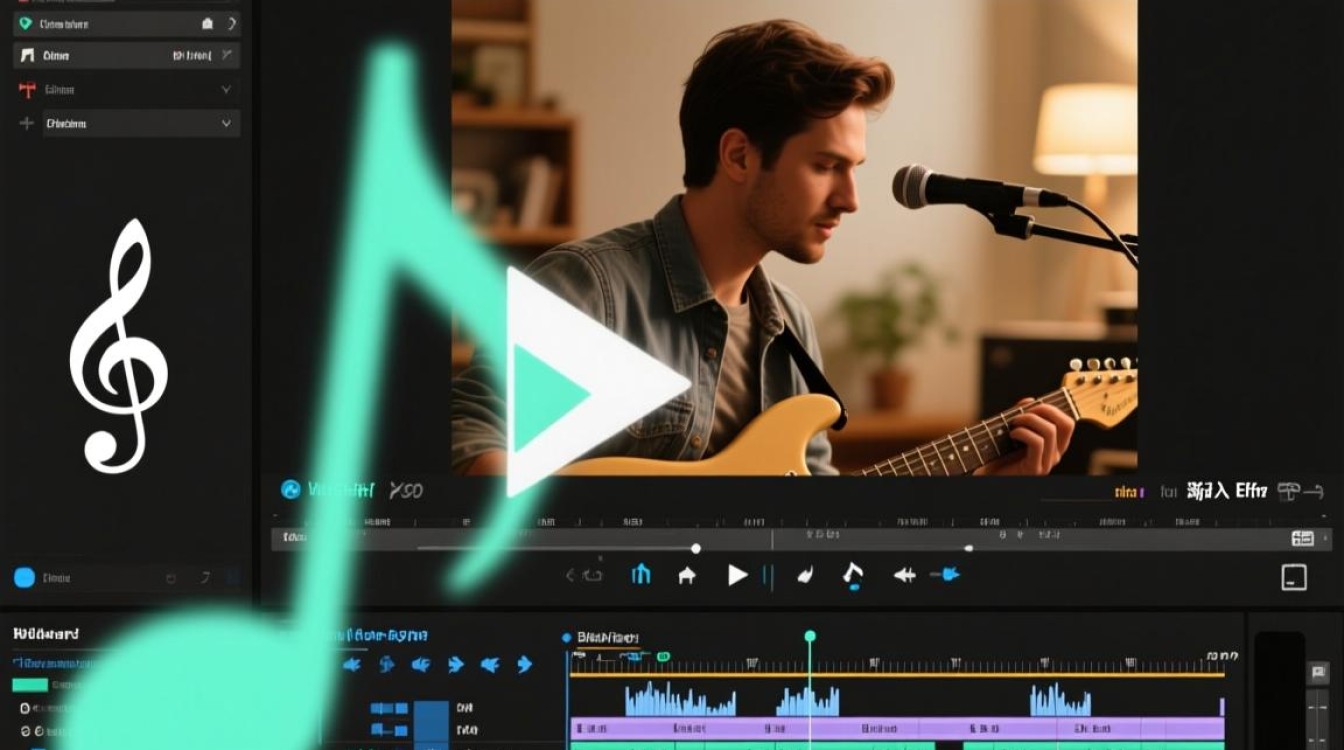The height and width of the screenshot is (750, 1344).
Task: Expand the arrow on the green gem row
Action: coord(231,23)
